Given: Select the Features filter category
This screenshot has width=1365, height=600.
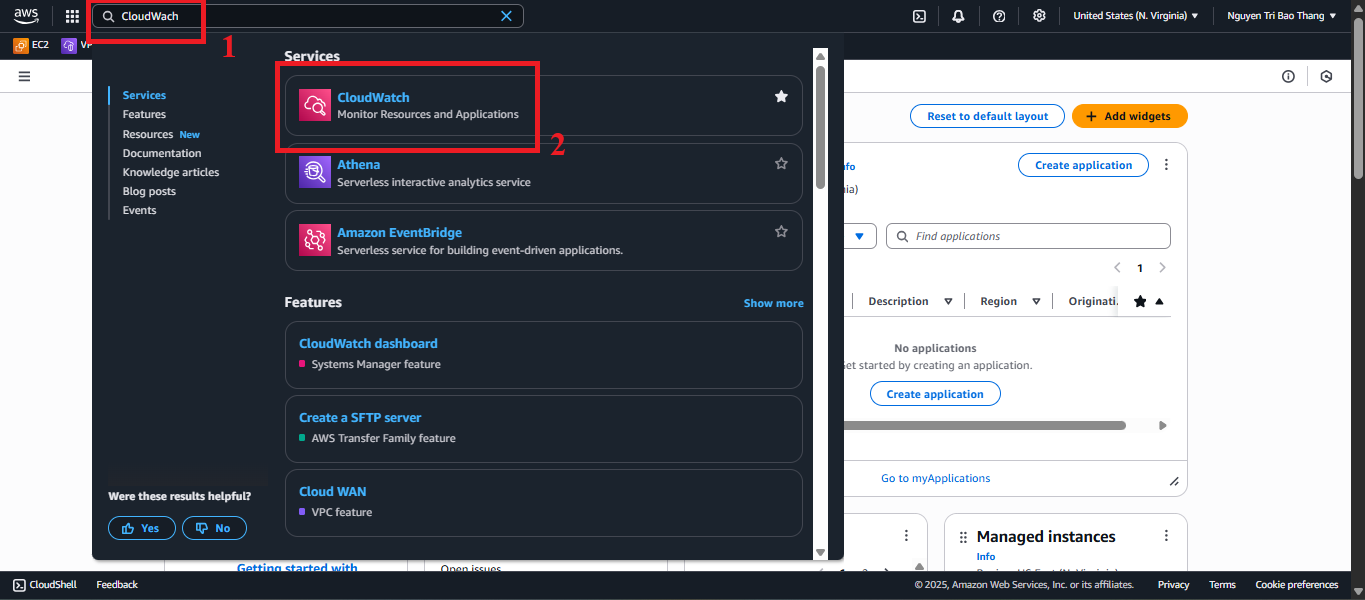Looking at the screenshot, I should [x=144, y=114].
